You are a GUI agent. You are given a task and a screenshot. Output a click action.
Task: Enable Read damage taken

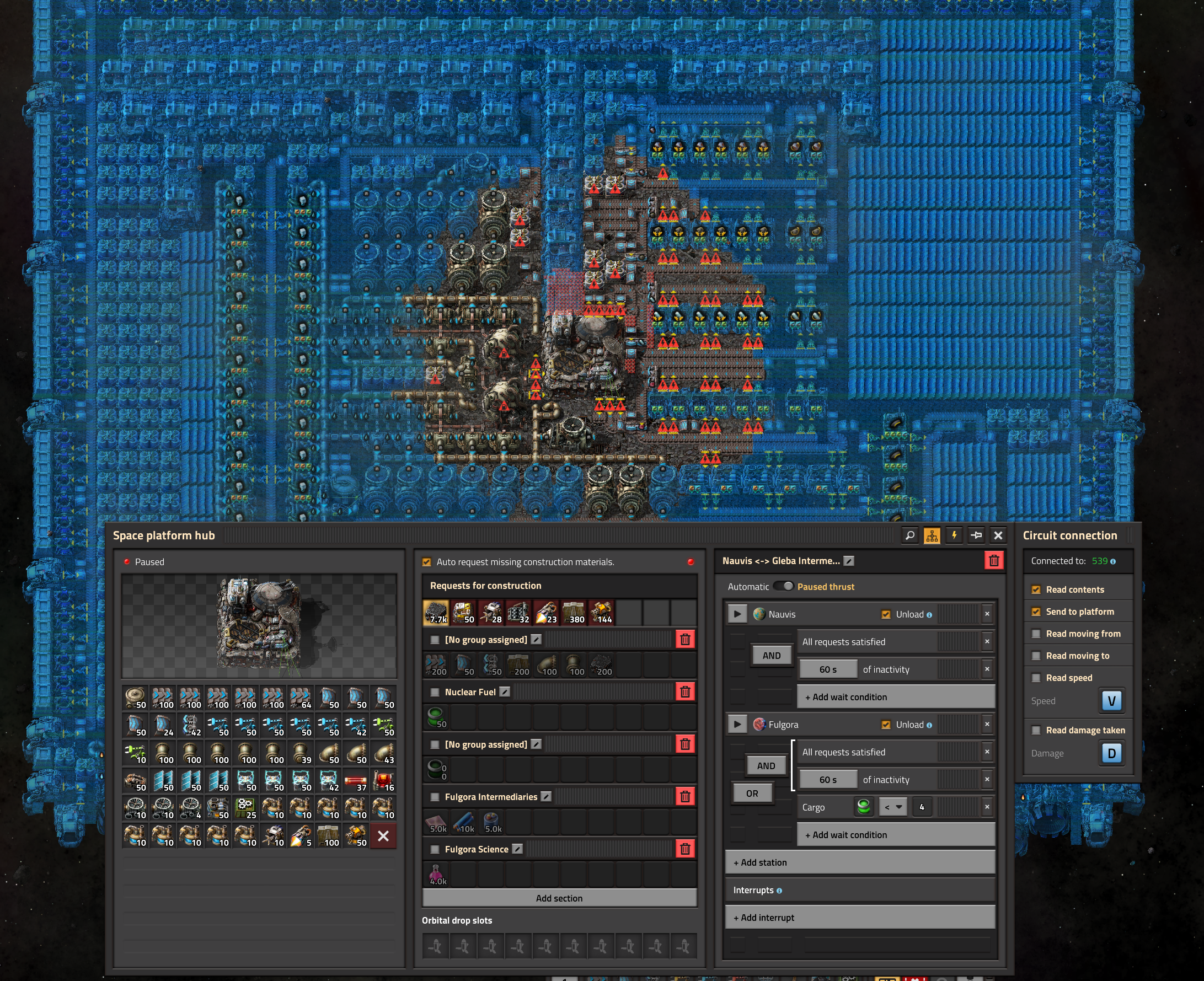[1036, 730]
